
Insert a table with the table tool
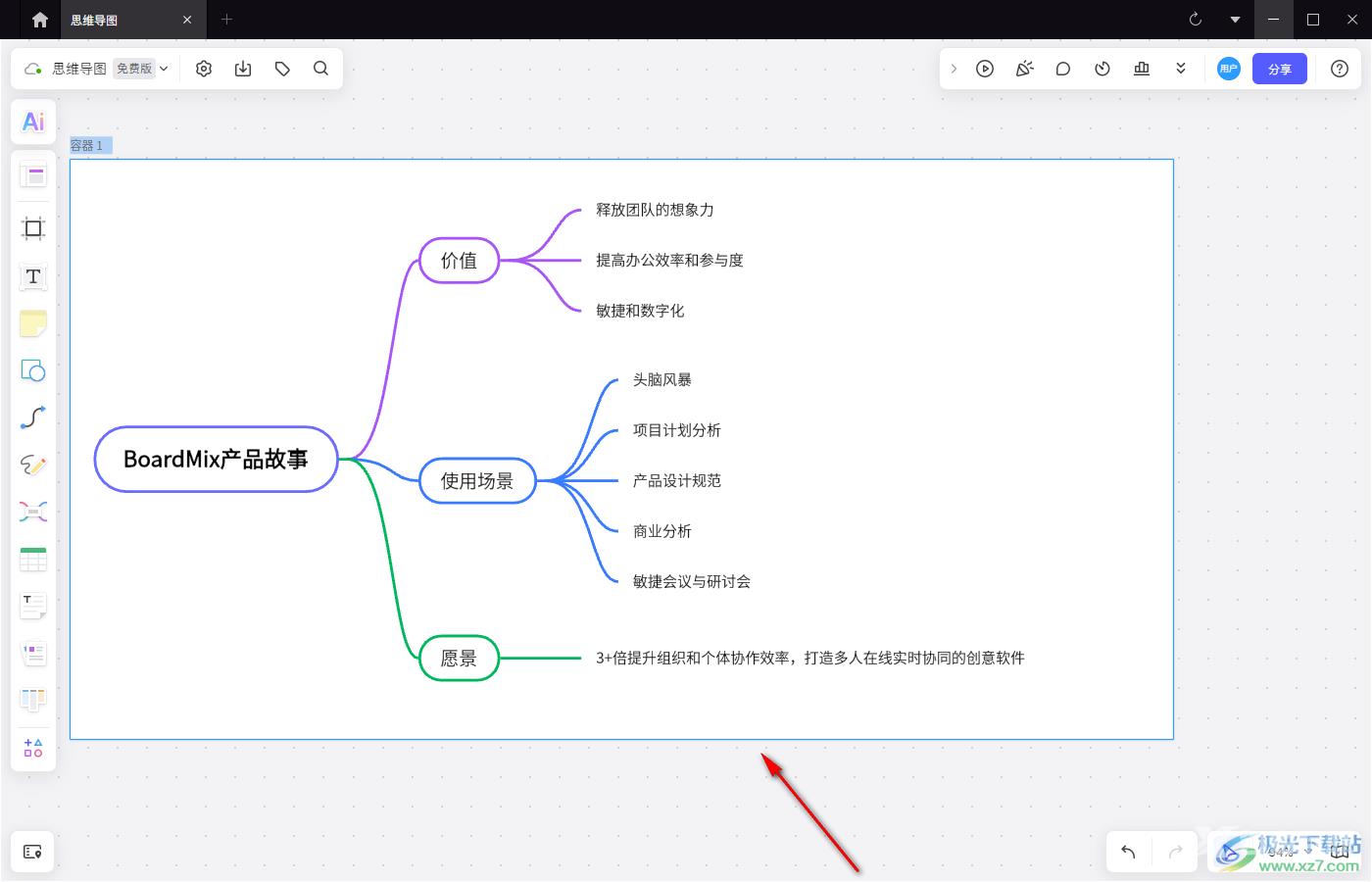tap(33, 559)
